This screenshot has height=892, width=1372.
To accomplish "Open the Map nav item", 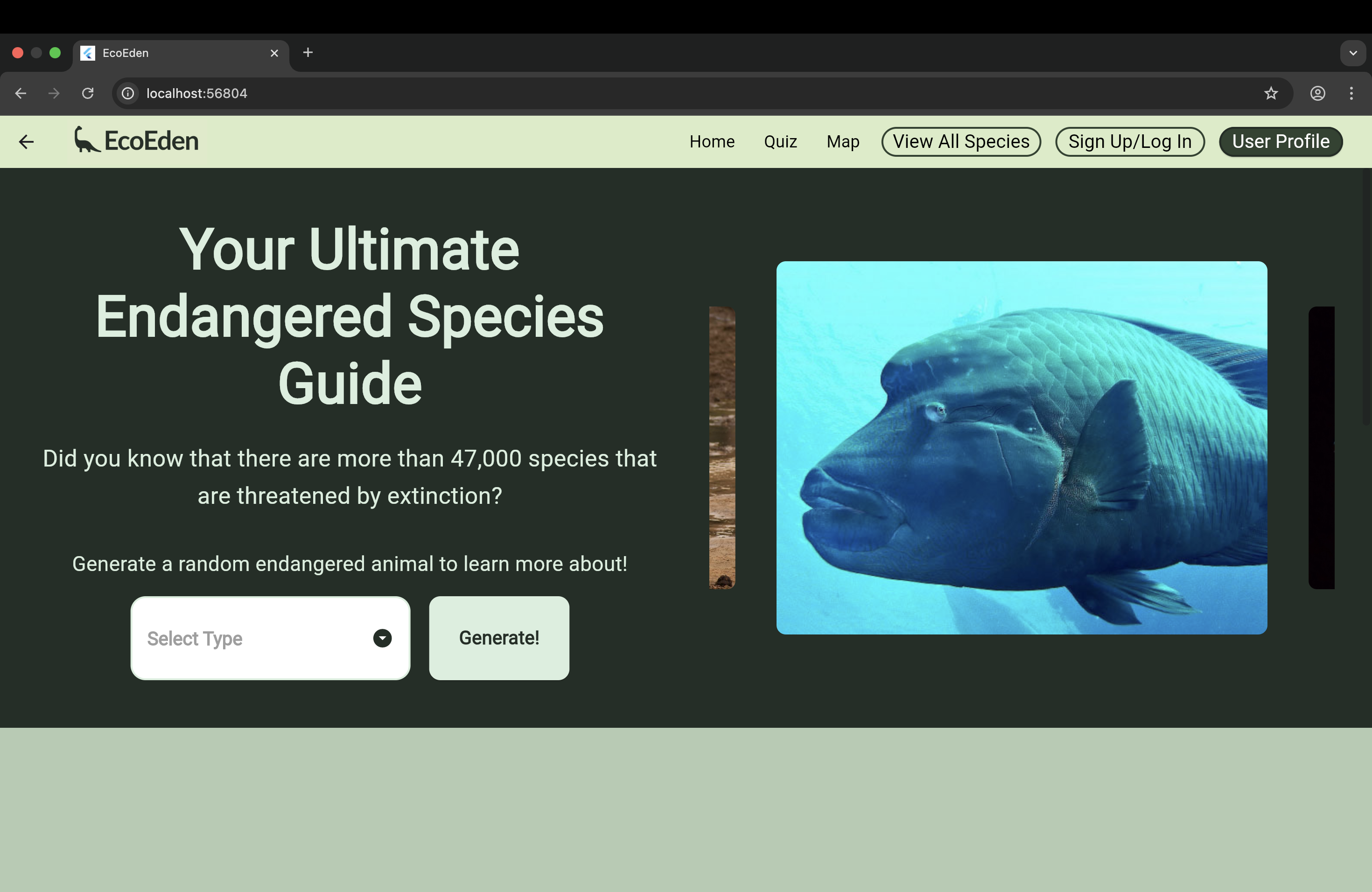I will tap(842, 142).
